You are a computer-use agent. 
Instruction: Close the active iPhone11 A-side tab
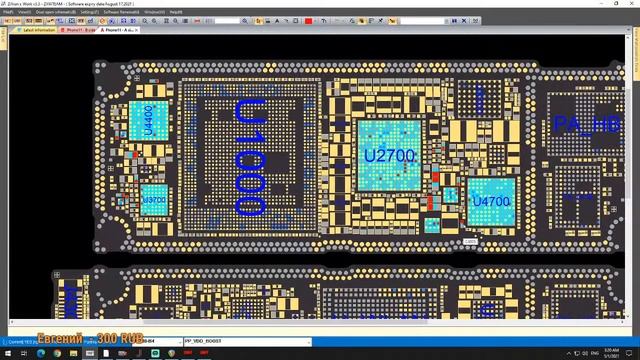pos(136,30)
